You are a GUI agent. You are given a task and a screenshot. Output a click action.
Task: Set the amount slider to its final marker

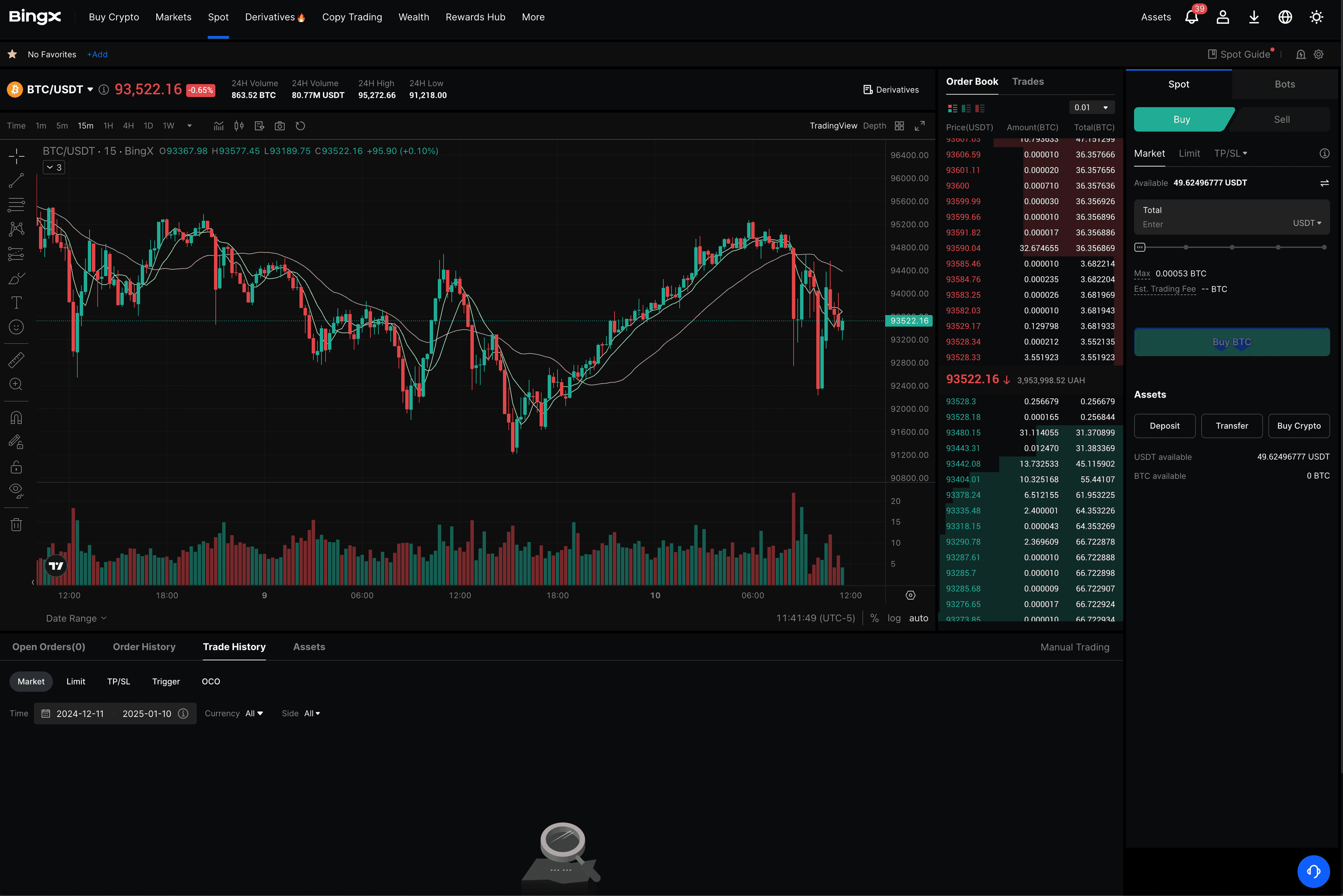point(1324,247)
